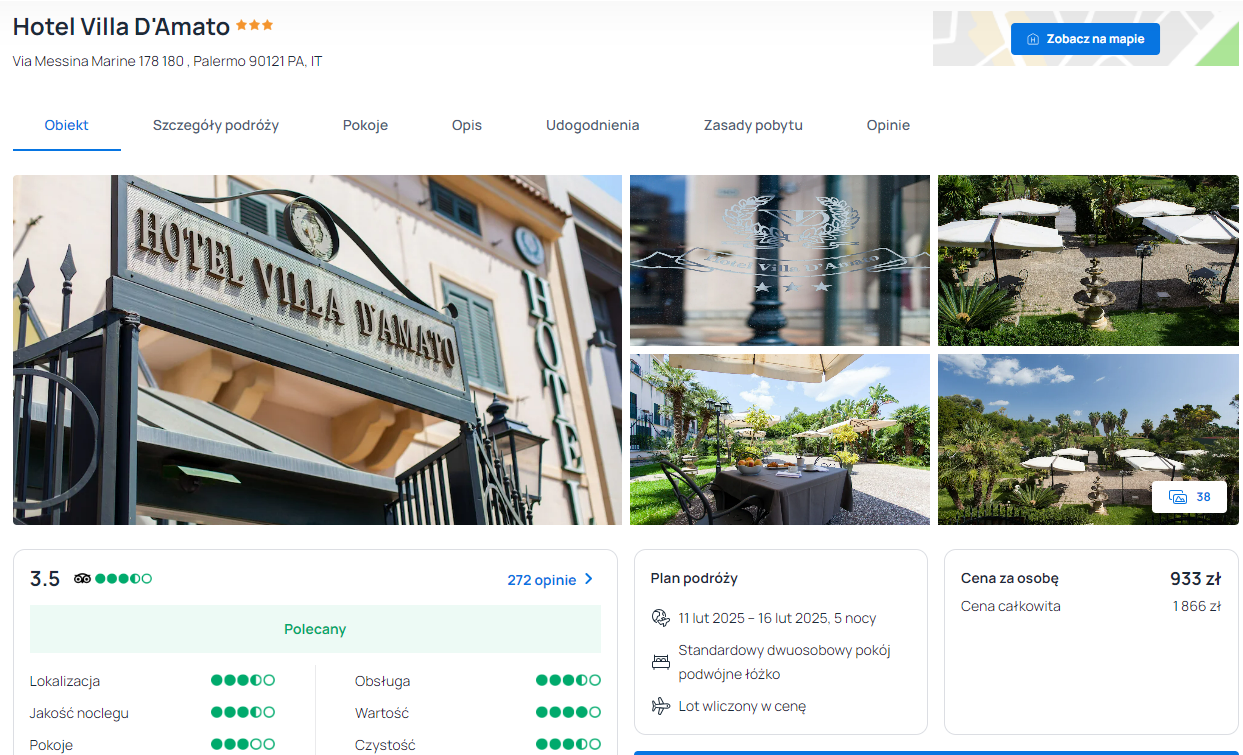Click the chevron arrow beside 272 opinie
1243x755 pixels.
[x=588, y=579]
